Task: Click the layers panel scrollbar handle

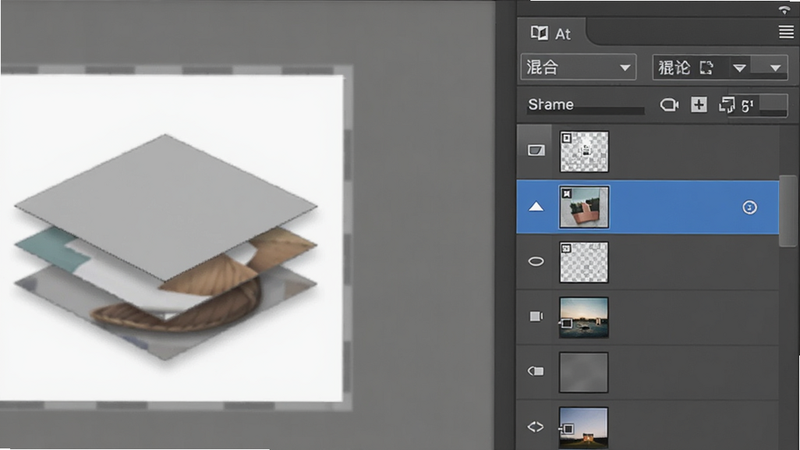Action: [788, 211]
